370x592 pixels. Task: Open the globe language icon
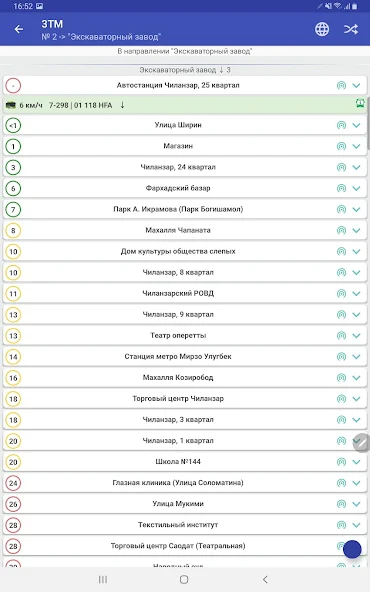(322, 29)
